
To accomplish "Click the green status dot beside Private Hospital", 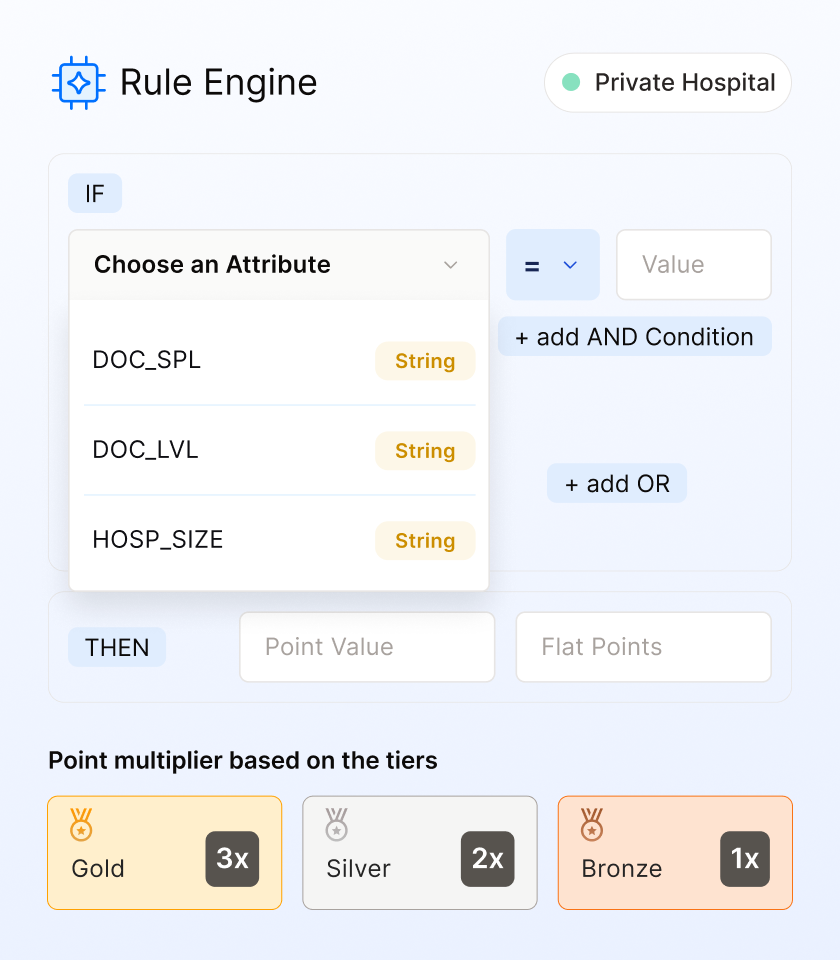I will (x=571, y=82).
